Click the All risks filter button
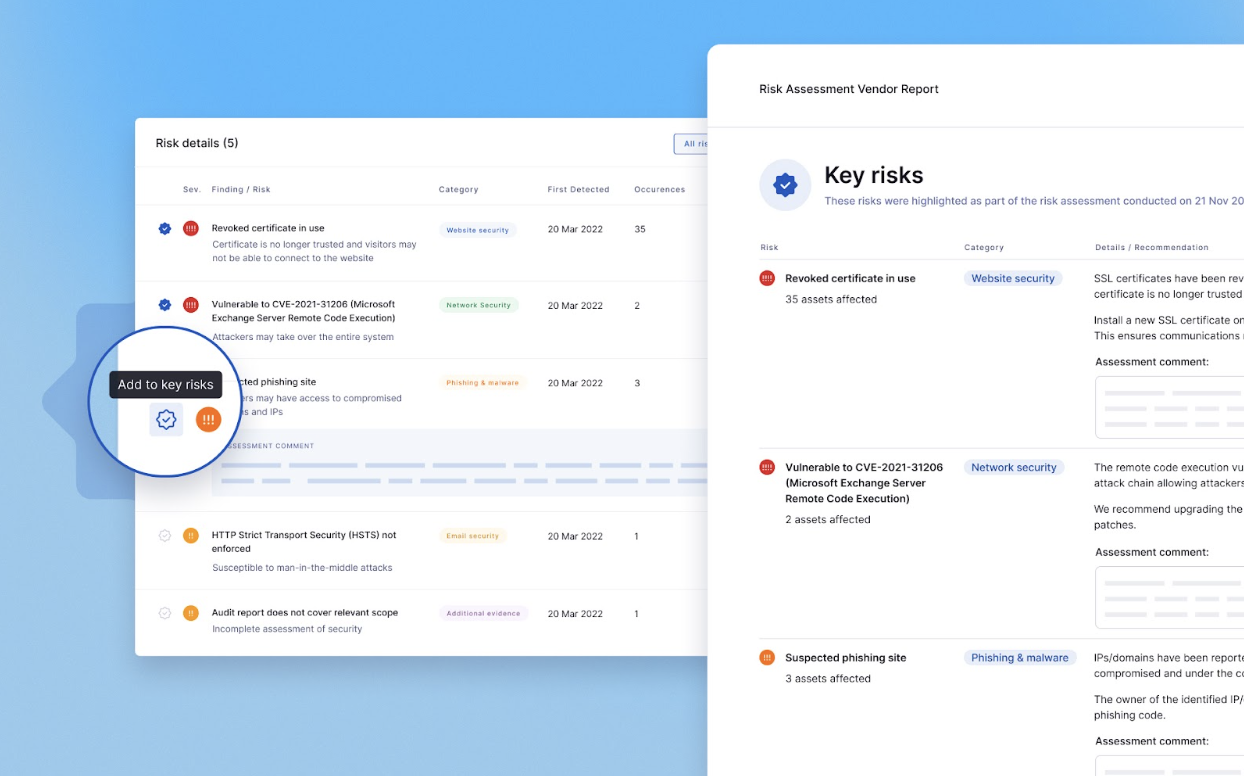Viewport: 1244px width, 776px height. point(691,144)
